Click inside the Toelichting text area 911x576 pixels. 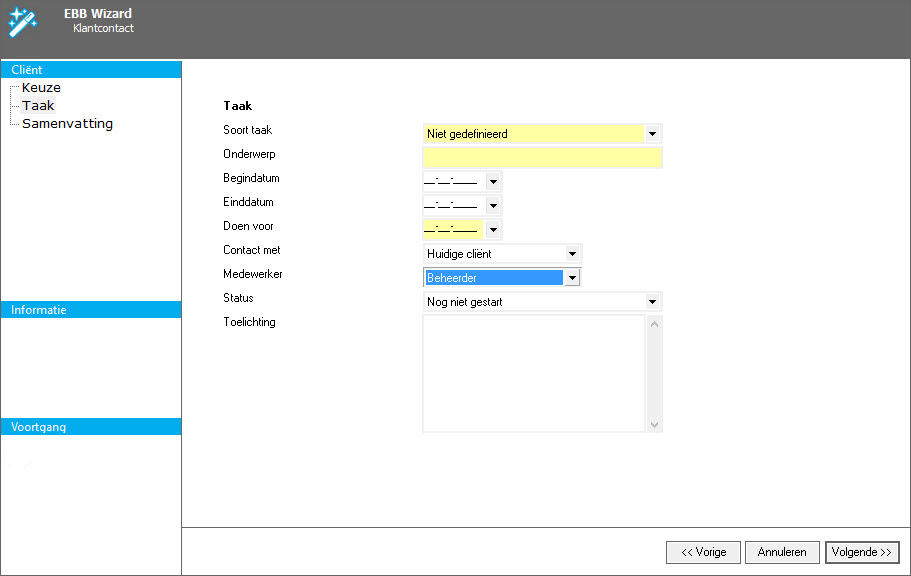tap(534, 373)
